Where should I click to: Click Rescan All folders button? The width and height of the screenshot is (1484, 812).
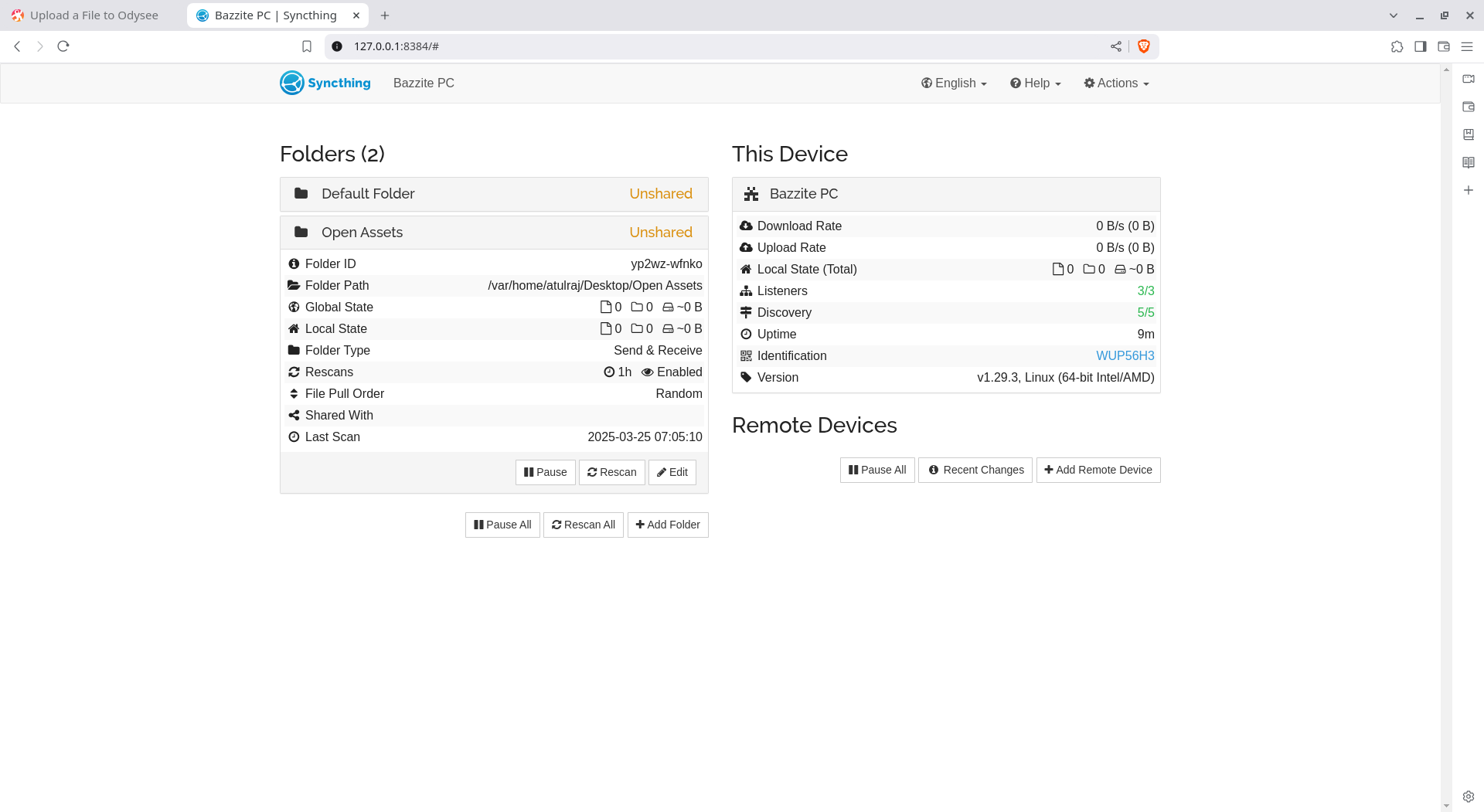(x=584, y=525)
